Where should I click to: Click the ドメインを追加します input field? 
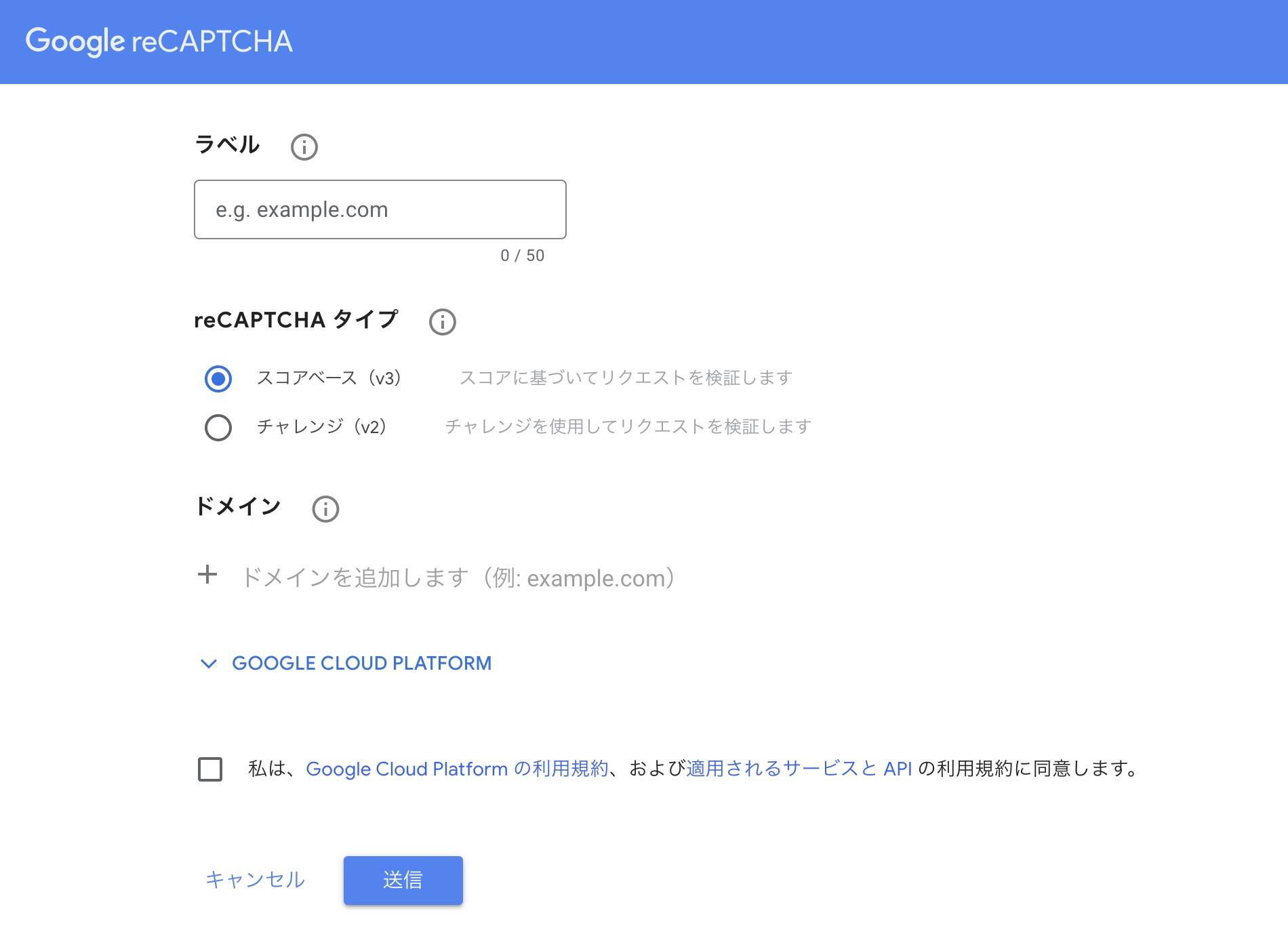click(x=458, y=578)
